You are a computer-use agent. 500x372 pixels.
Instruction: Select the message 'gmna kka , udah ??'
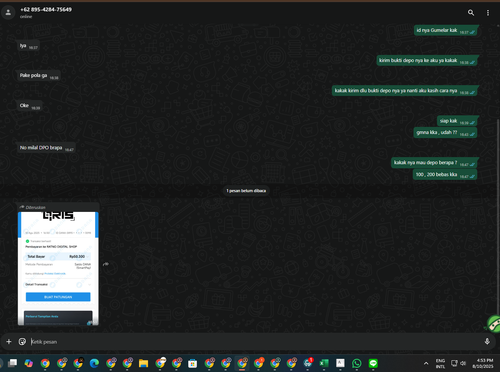(x=445, y=133)
